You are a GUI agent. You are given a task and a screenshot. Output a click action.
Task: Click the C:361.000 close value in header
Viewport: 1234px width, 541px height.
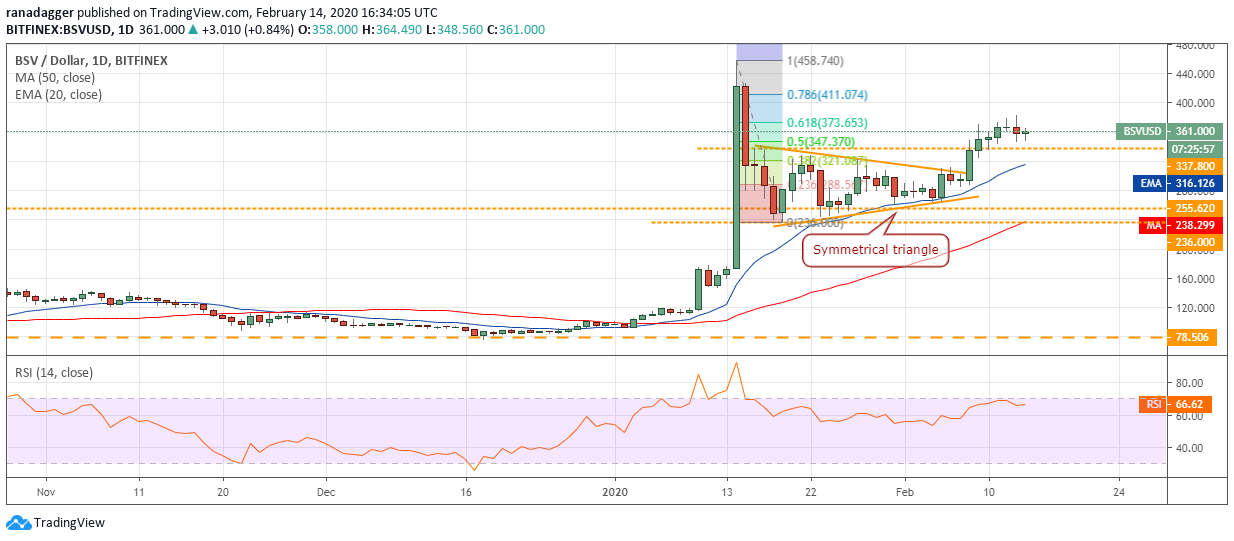click(515, 30)
